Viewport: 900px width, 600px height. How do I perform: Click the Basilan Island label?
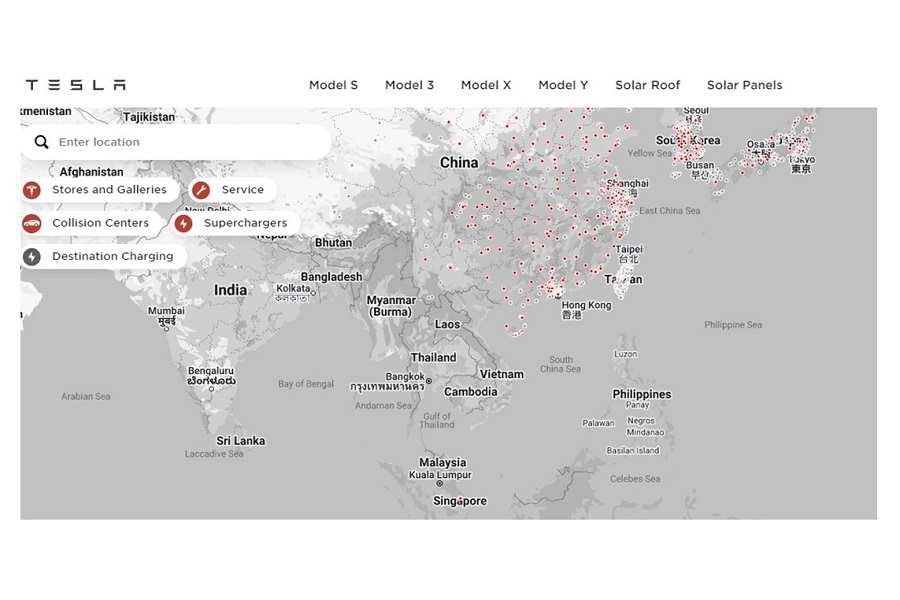(633, 451)
